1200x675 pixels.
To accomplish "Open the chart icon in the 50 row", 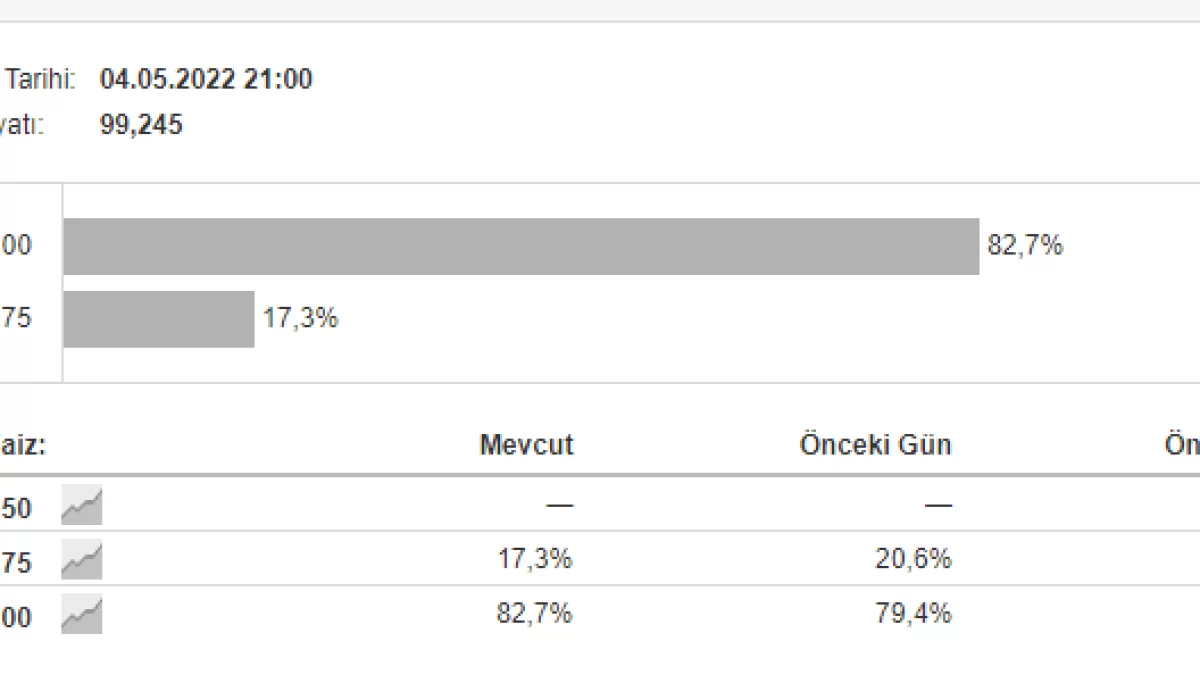I will [81, 507].
